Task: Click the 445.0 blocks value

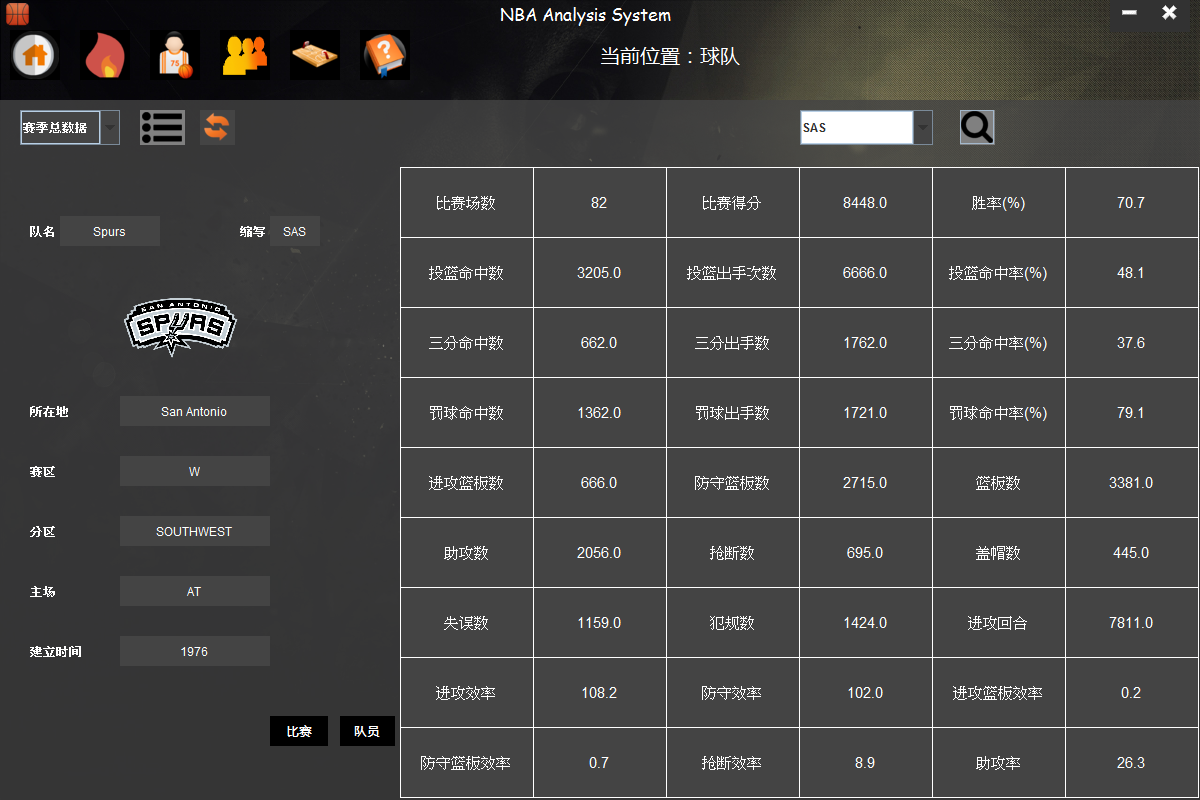Action: point(1132,553)
